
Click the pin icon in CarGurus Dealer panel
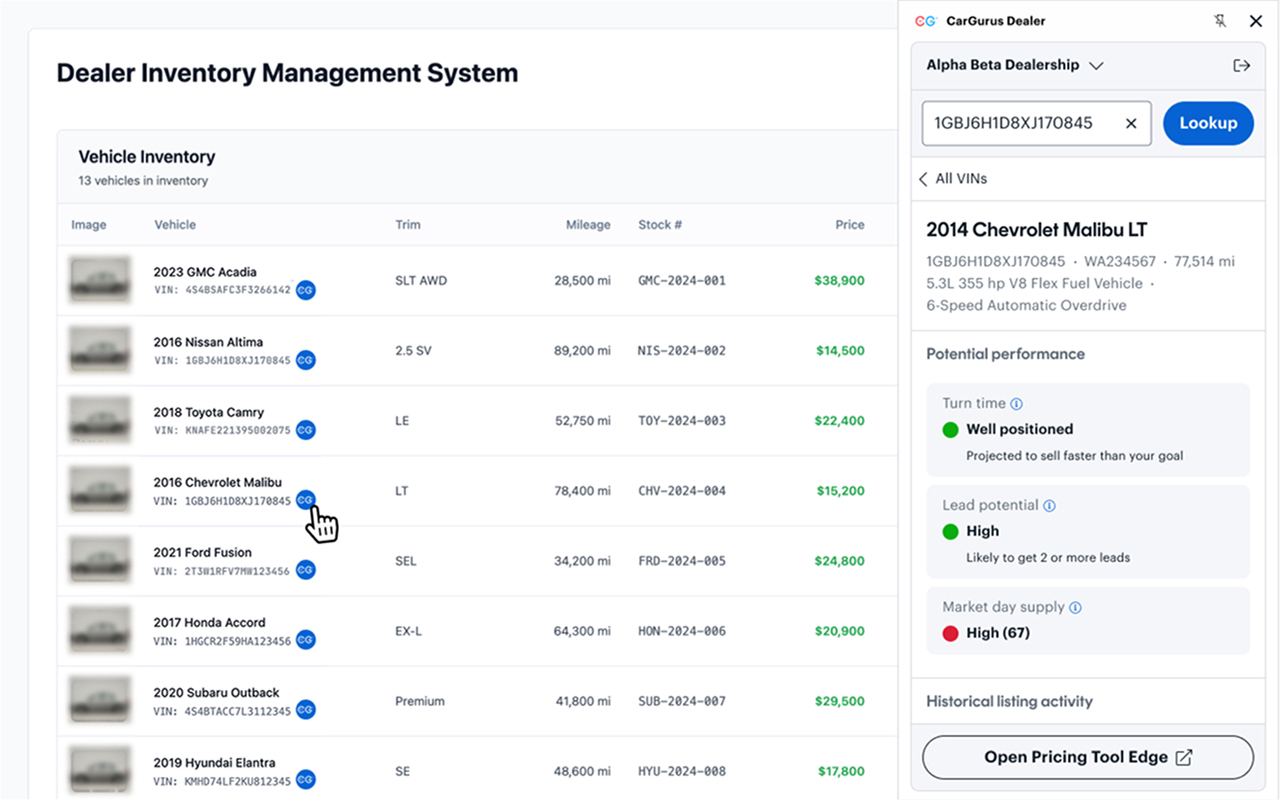[x=1220, y=21]
